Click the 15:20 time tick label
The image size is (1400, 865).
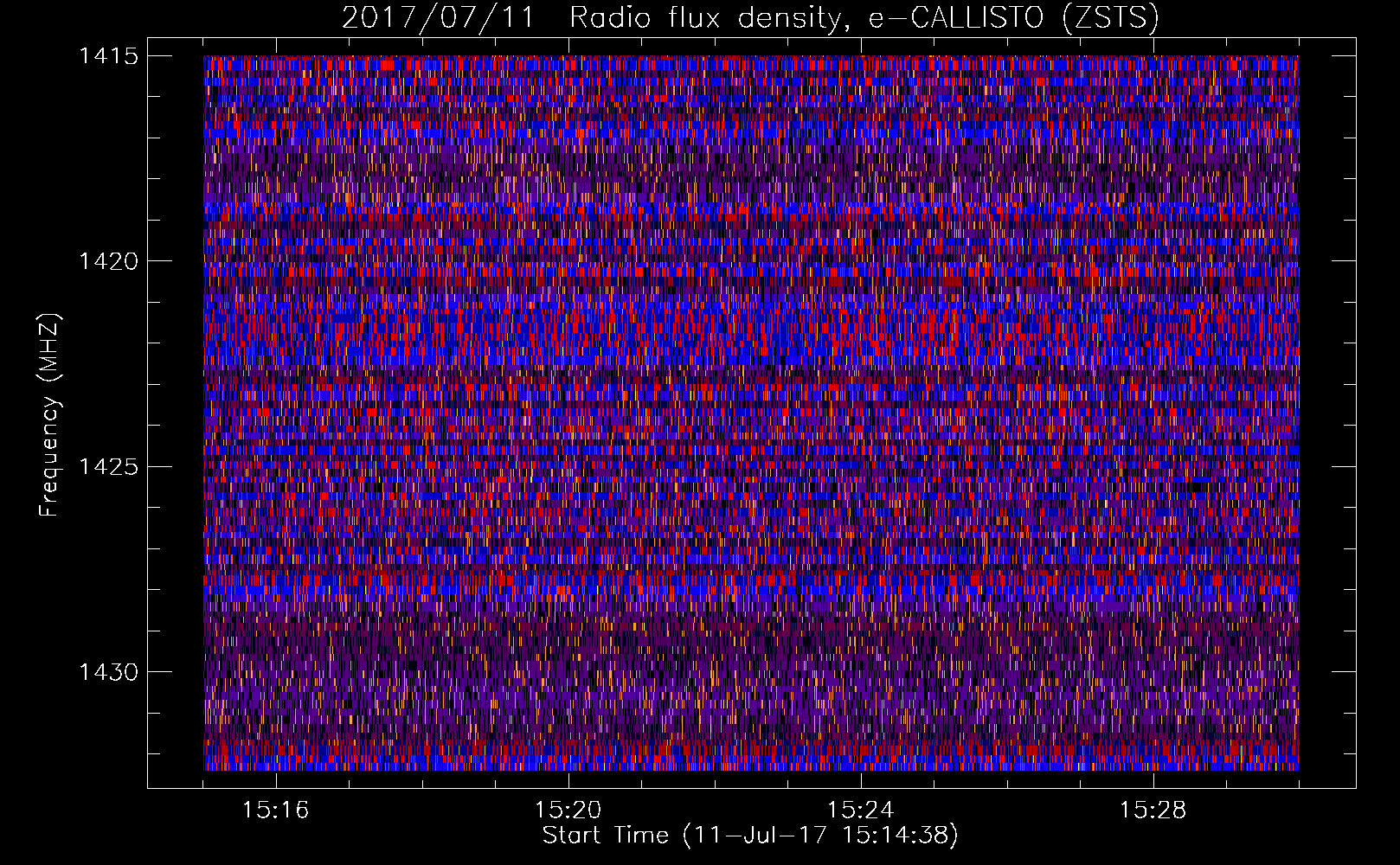[568, 811]
